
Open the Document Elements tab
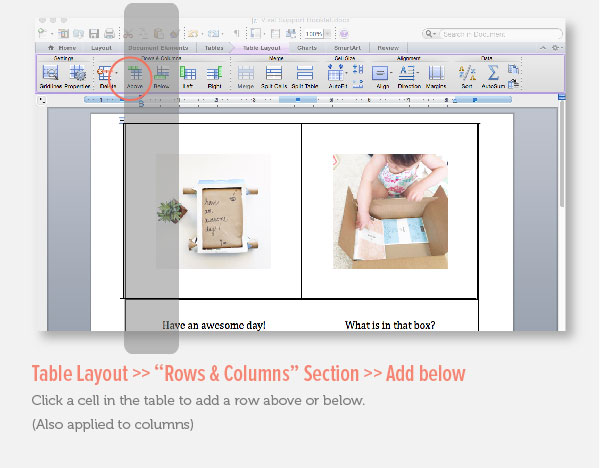pos(158,48)
